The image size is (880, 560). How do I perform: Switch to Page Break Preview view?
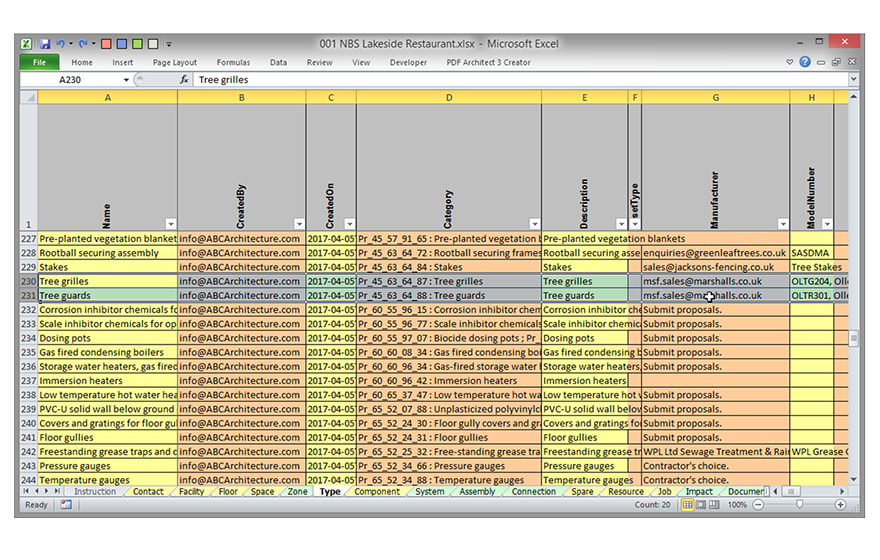714,504
